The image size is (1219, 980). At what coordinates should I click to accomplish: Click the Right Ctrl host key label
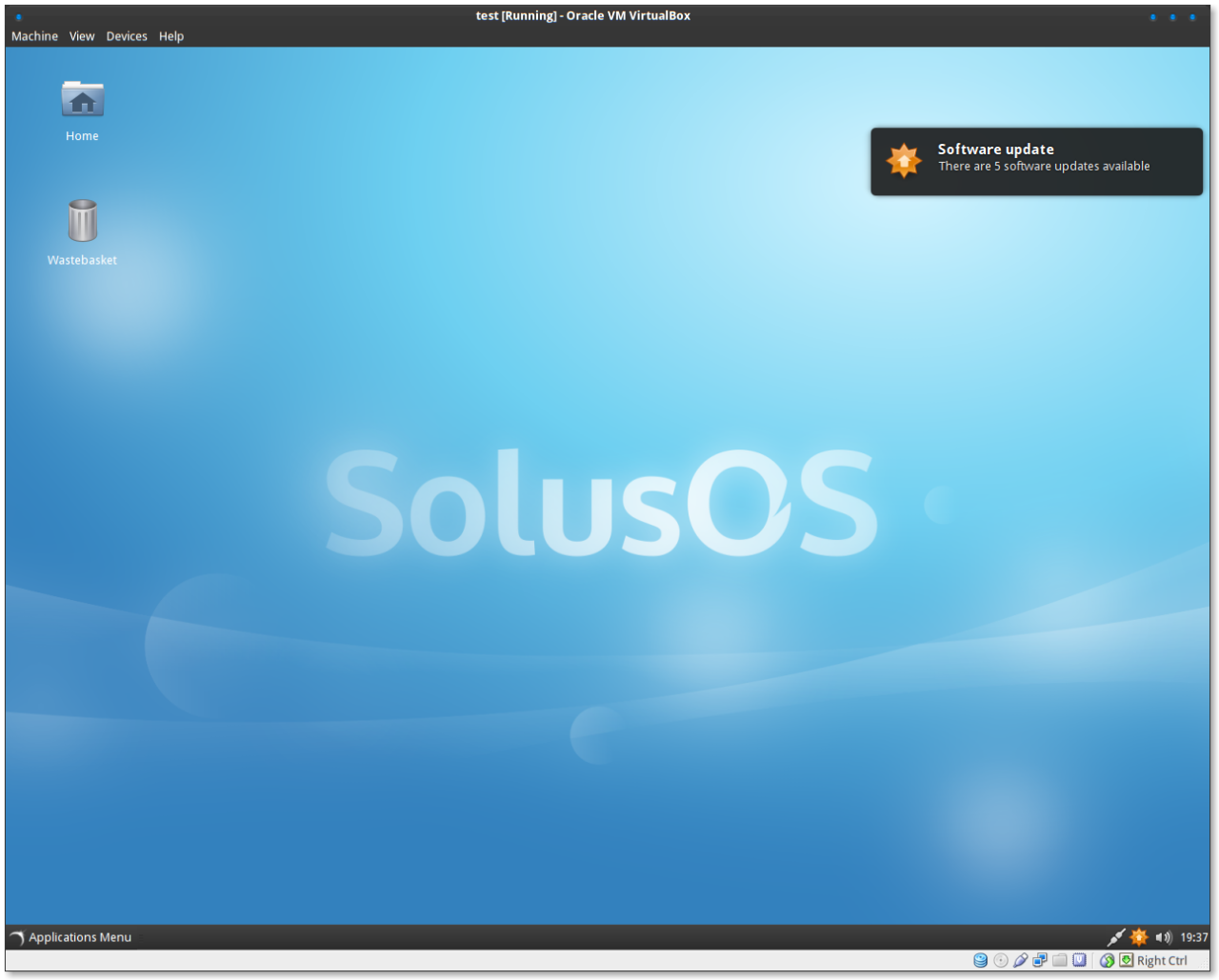coord(1162,961)
